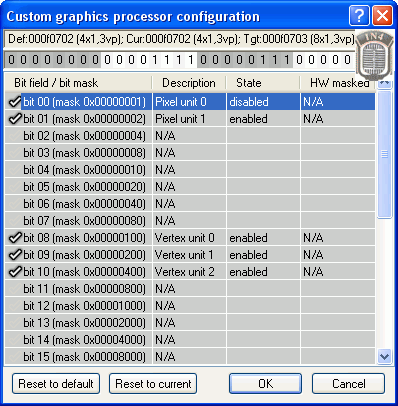Click the vertical scrollbar thumb
398x406 pixels.
tap(384, 154)
